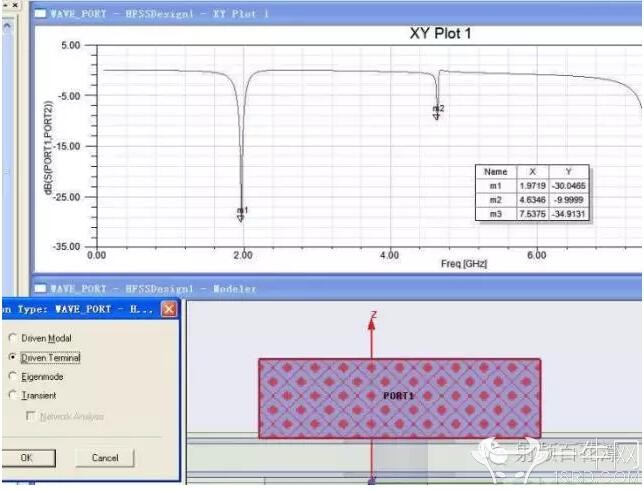
Task: Click the m1 row in marker table
Action: pos(532,186)
